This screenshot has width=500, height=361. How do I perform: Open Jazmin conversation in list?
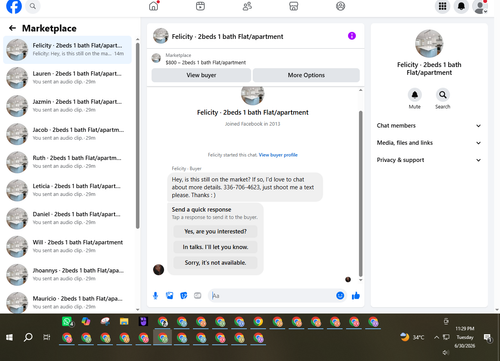(x=68, y=106)
